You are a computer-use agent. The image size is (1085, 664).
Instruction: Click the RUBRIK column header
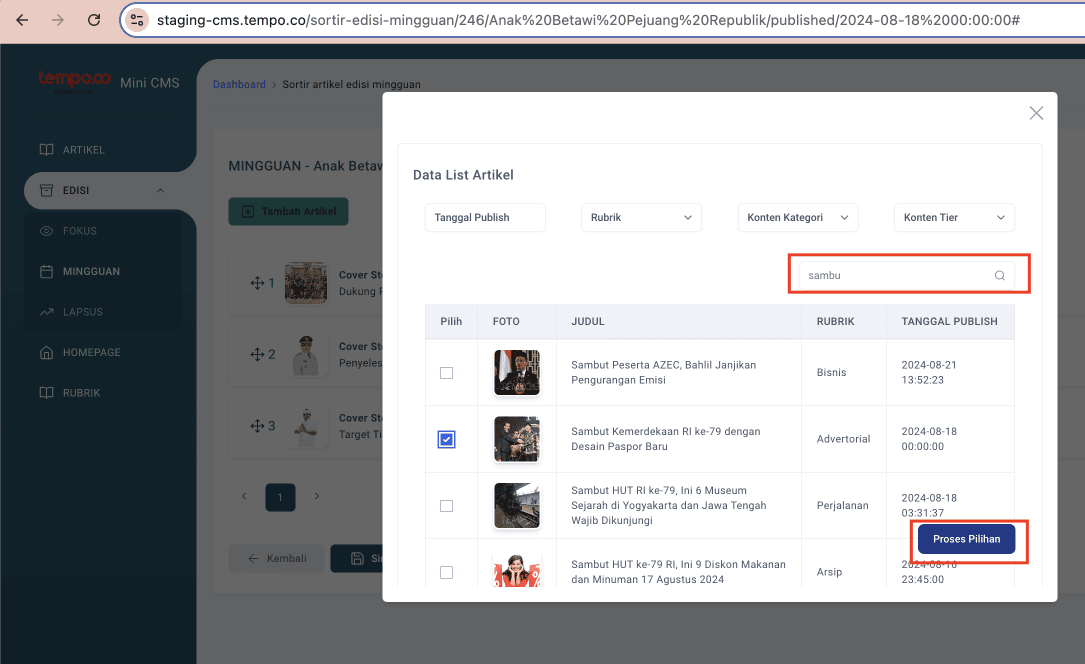pyautogui.click(x=835, y=322)
